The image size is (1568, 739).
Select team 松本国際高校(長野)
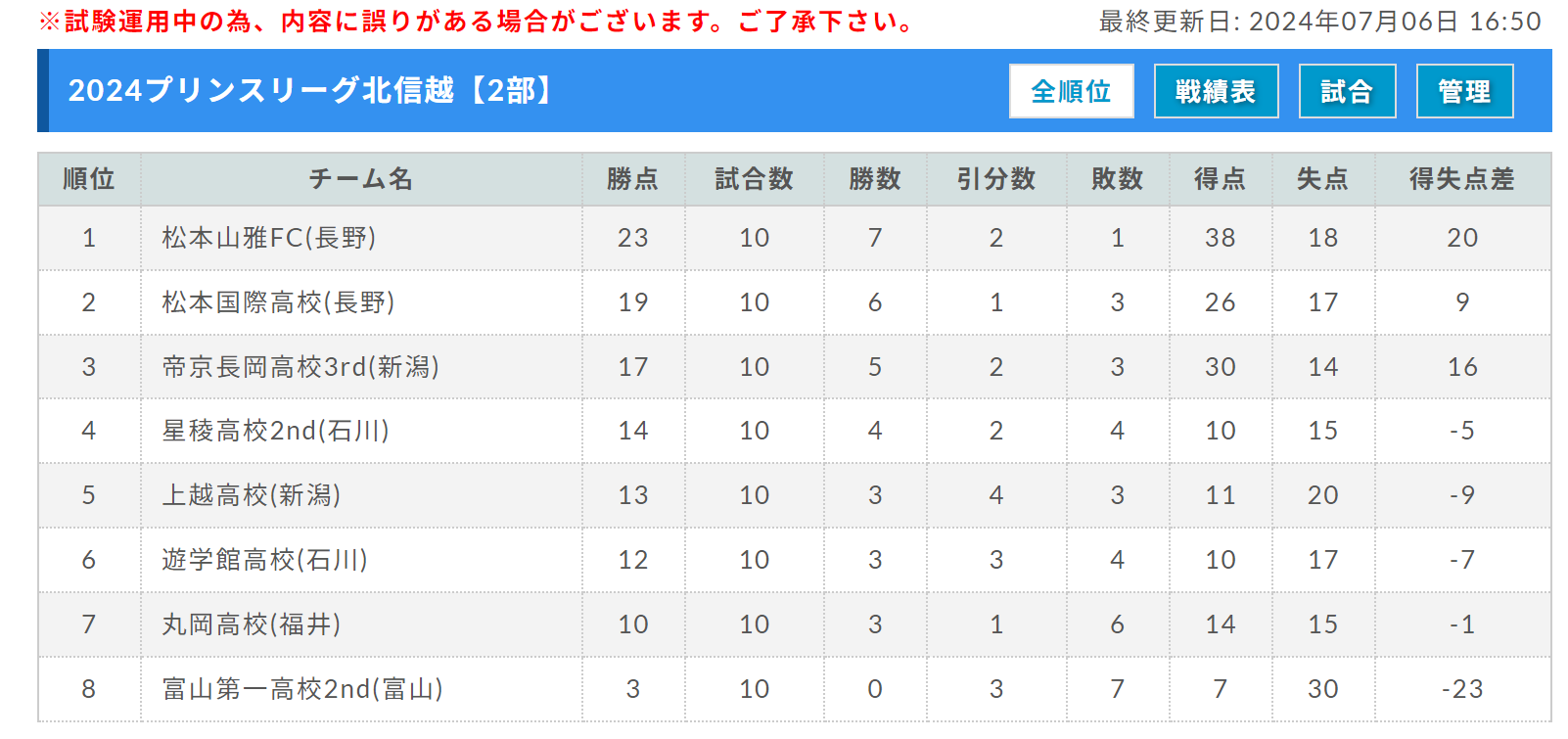(x=283, y=302)
